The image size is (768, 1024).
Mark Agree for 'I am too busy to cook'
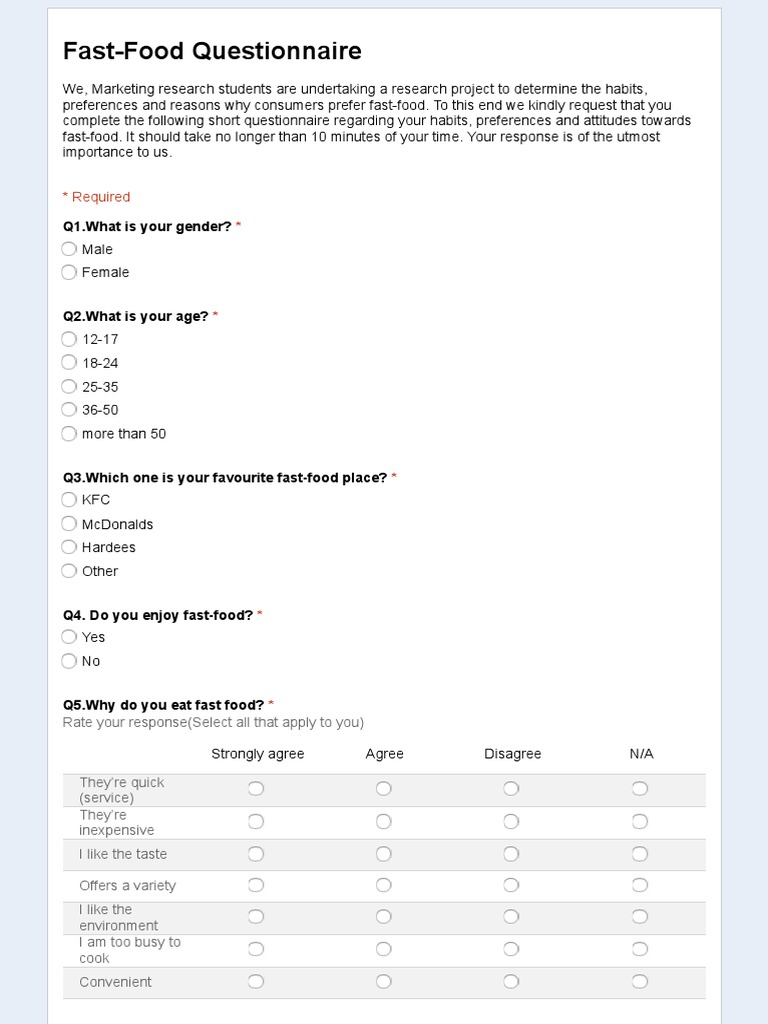(x=384, y=949)
